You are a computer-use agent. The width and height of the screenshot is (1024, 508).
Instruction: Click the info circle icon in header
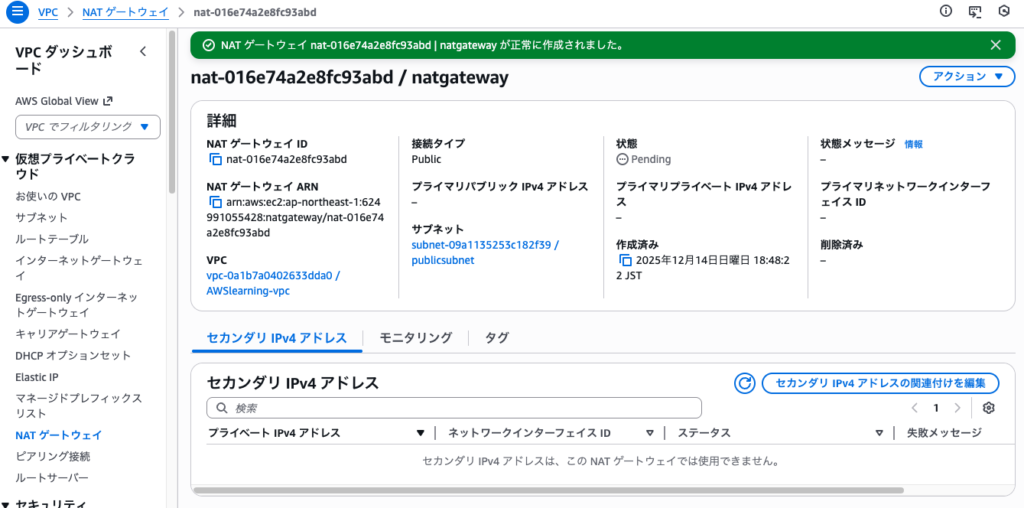pos(946,11)
